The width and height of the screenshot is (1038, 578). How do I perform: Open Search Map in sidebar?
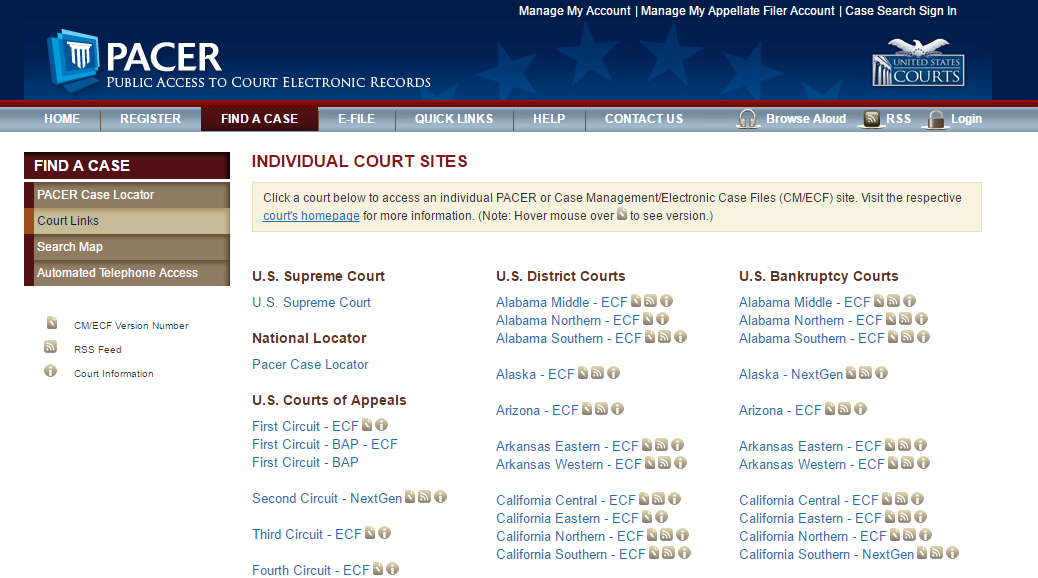tap(127, 246)
